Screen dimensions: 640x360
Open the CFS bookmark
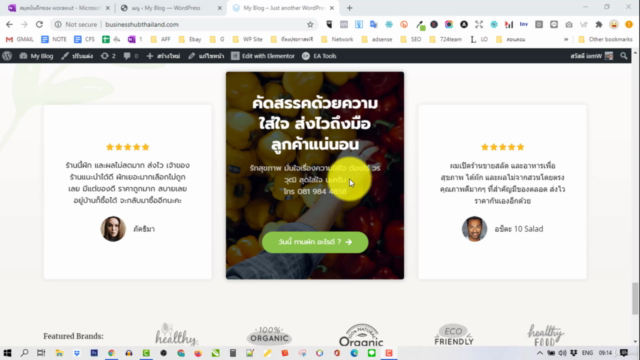(x=84, y=39)
